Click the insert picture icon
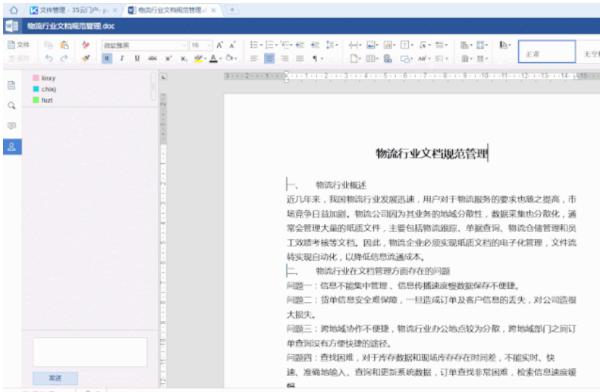Screen dimensions: 600x392 (x=372, y=45)
